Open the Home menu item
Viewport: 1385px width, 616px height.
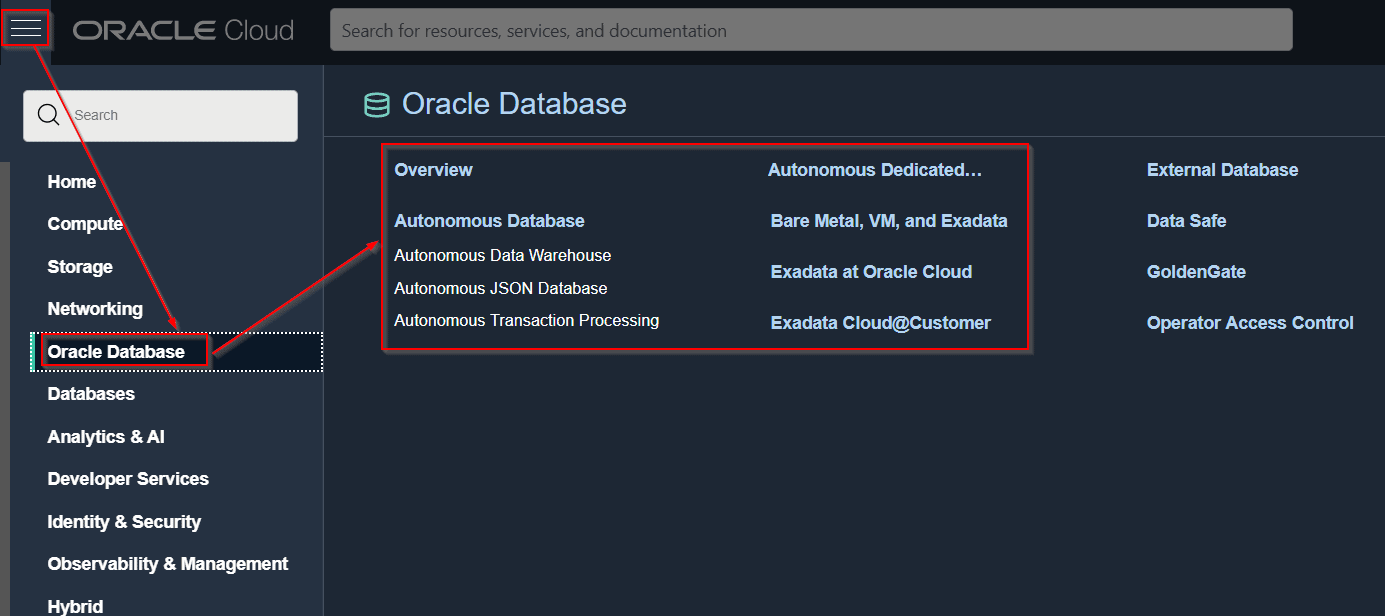[72, 182]
